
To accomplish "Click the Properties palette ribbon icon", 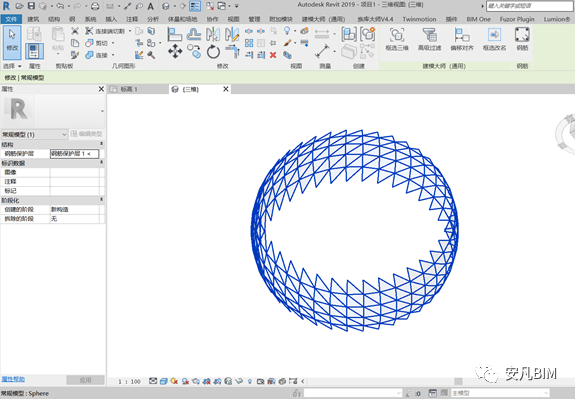I will tap(34, 51).
